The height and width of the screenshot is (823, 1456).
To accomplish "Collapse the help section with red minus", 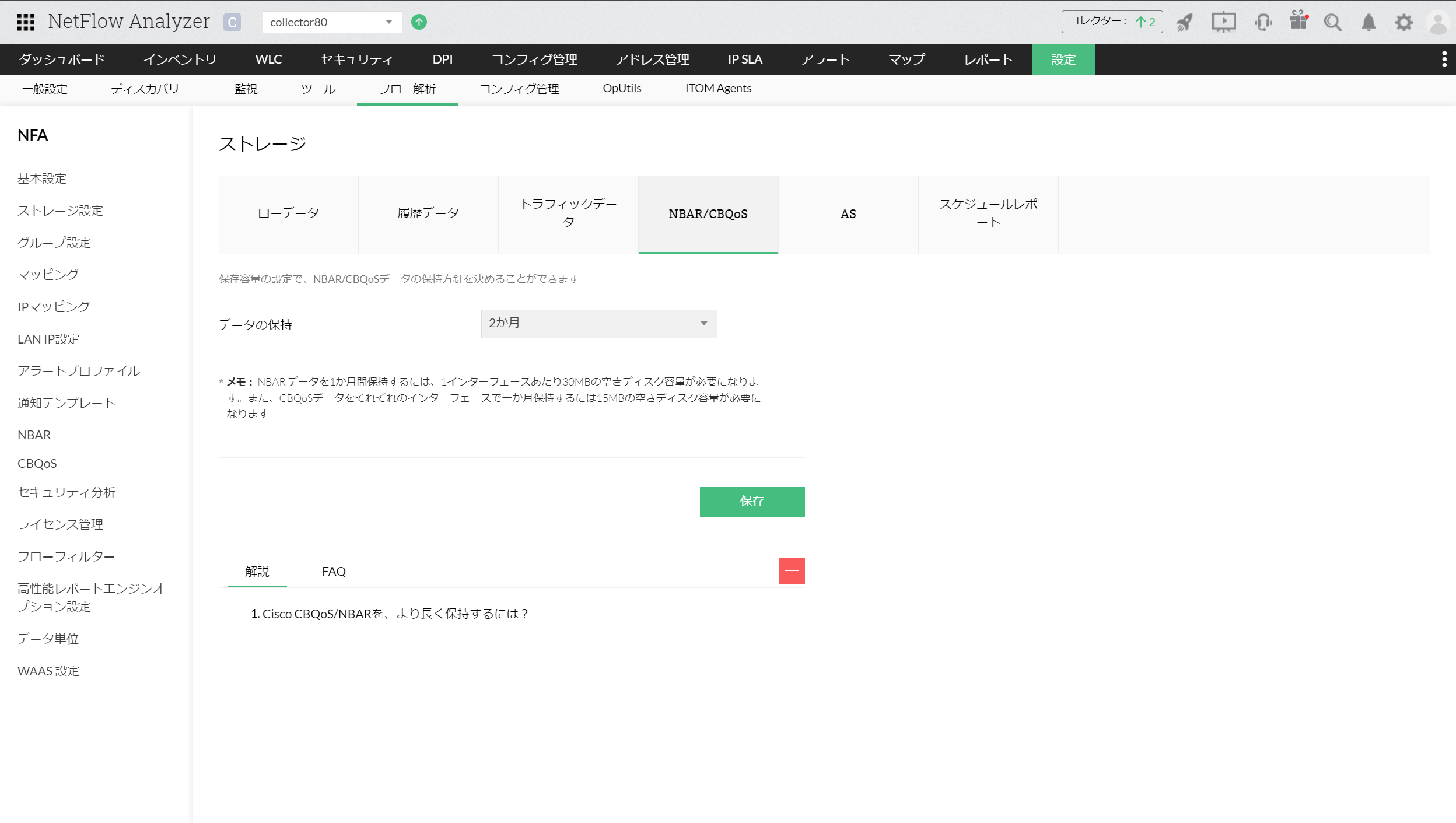I will pos(792,570).
